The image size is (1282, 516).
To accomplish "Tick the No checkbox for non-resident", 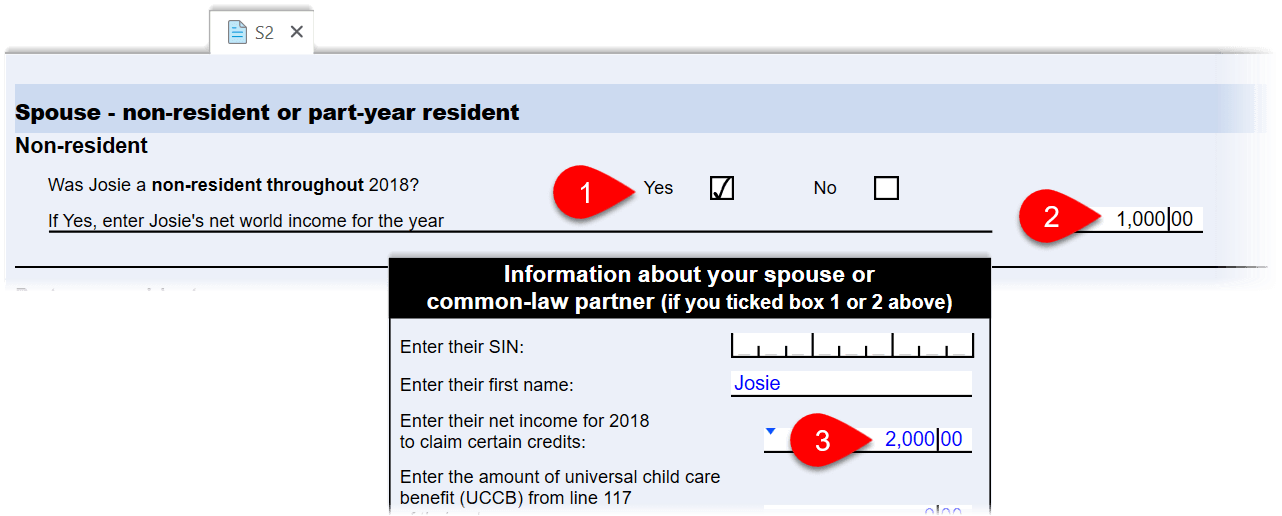I will coord(886,188).
